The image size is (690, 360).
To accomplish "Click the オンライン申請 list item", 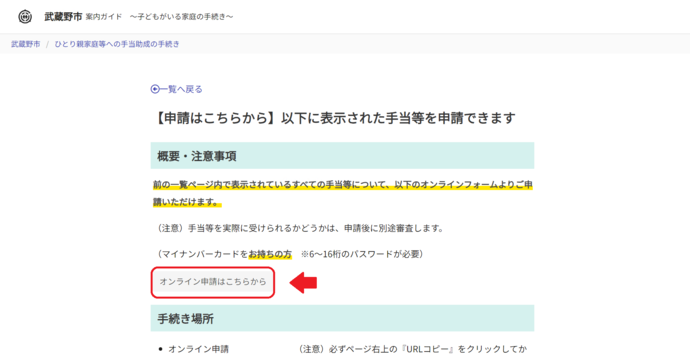I will pyautogui.click(x=198, y=349).
